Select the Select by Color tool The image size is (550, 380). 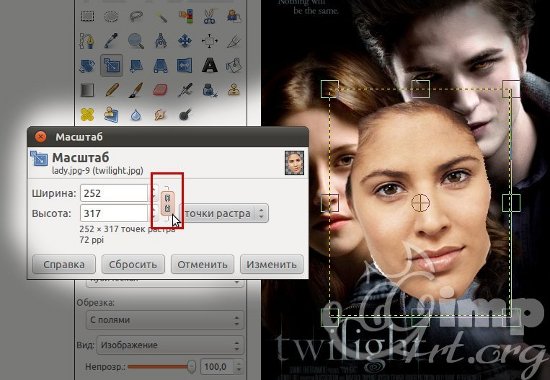click(186, 16)
